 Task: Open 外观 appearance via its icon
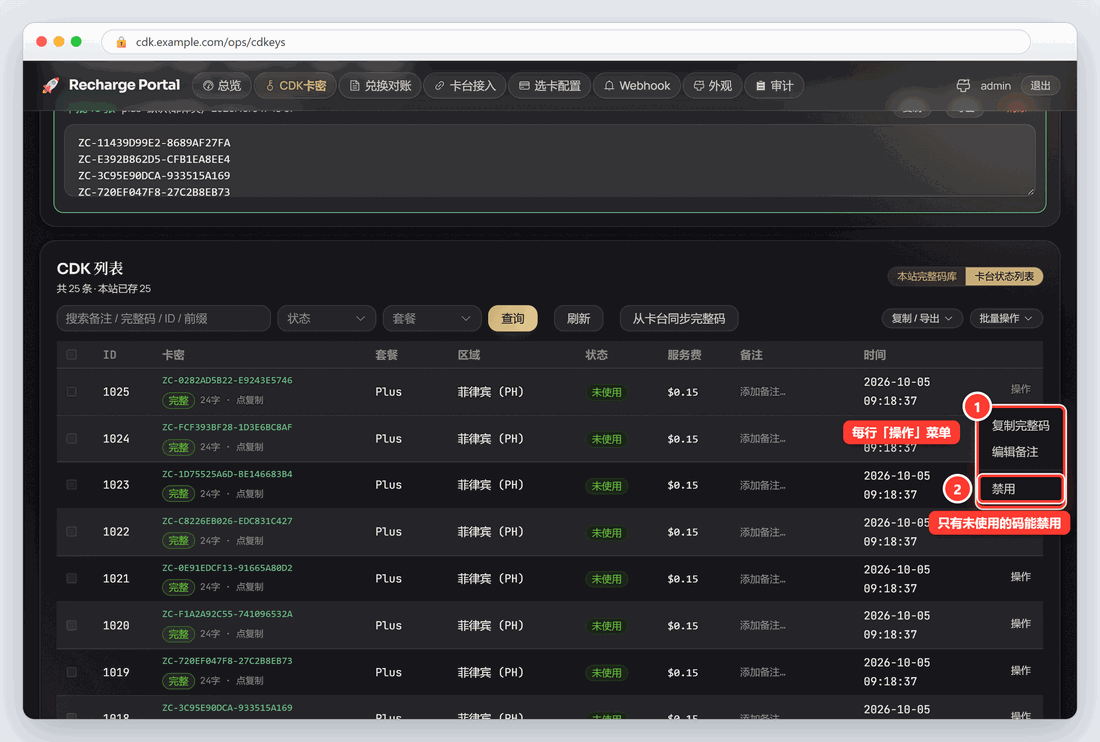(699, 86)
